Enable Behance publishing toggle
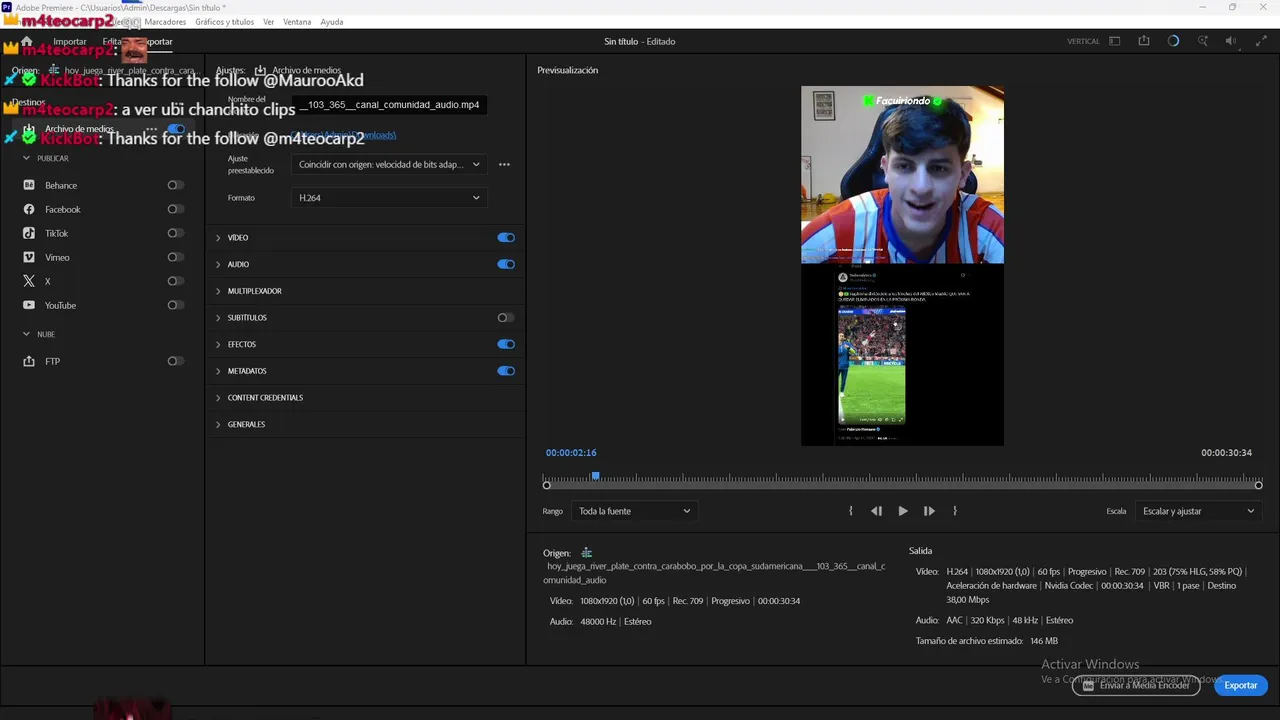 (x=175, y=185)
